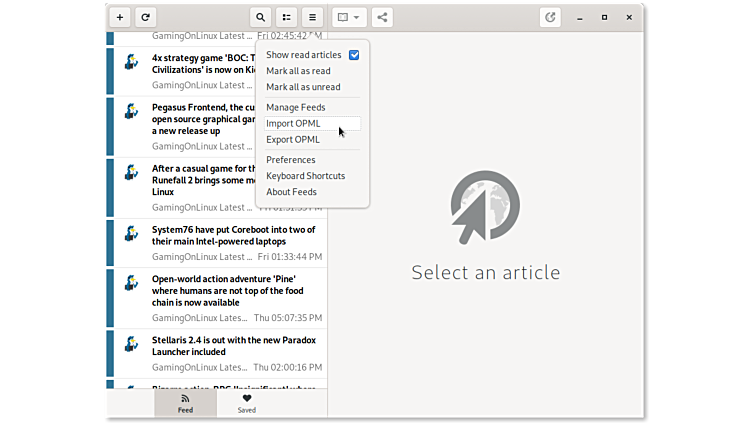Click Mark all as unread
The image size is (752, 423).
(303, 87)
